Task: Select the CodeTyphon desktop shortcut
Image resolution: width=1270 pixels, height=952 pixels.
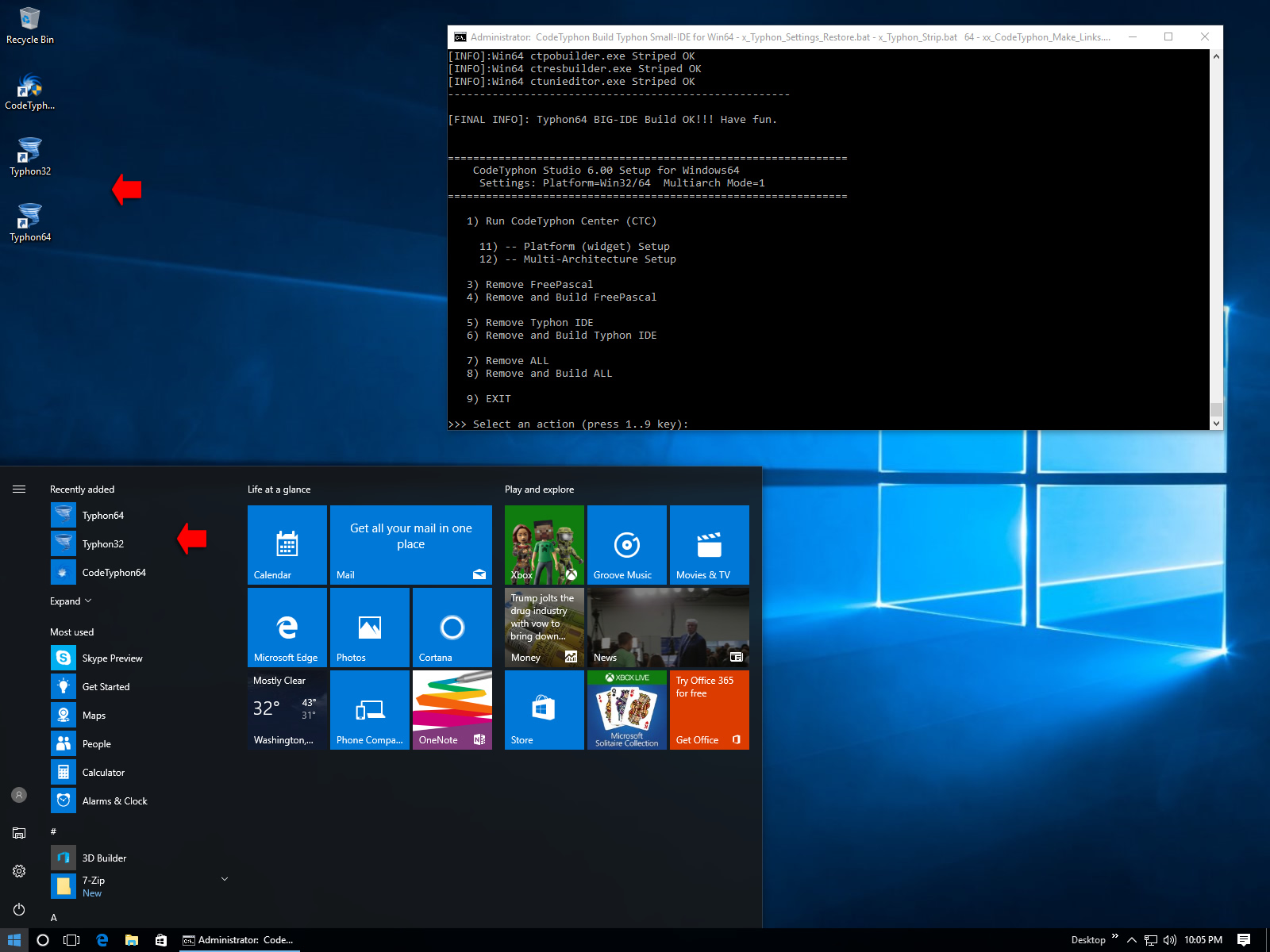Action: (x=29, y=91)
